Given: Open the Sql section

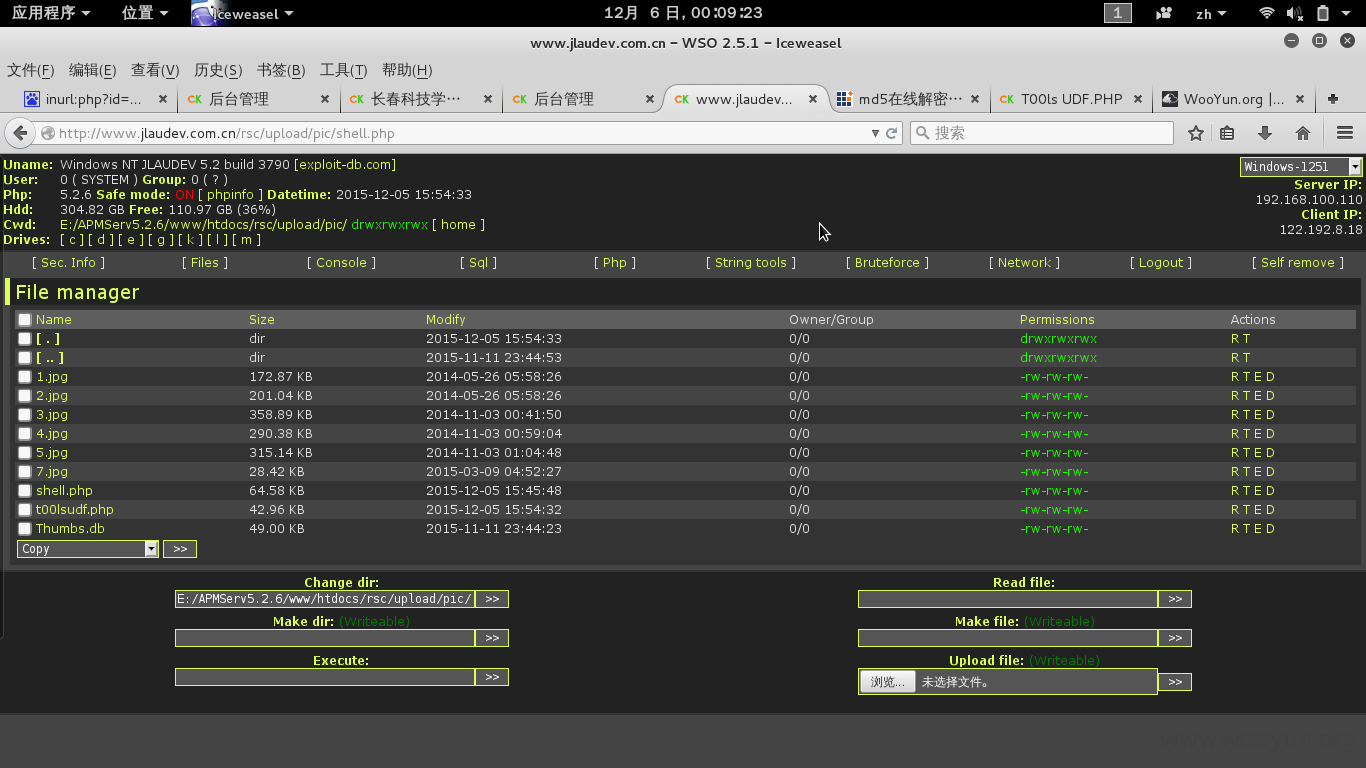Looking at the screenshot, I should 478,263.
